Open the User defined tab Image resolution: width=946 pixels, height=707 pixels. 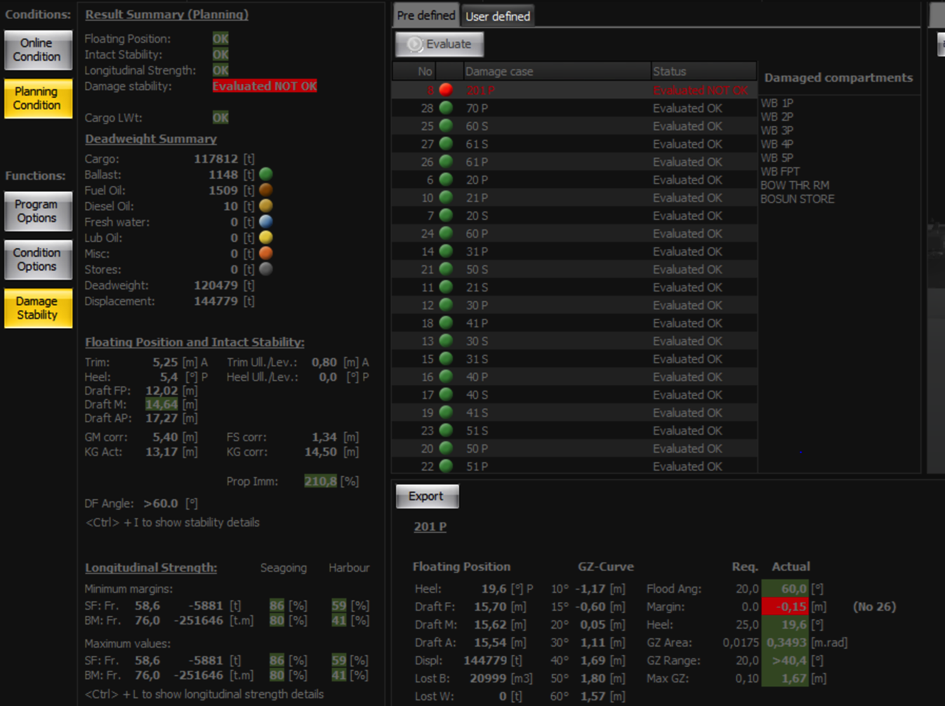tap(497, 16)
